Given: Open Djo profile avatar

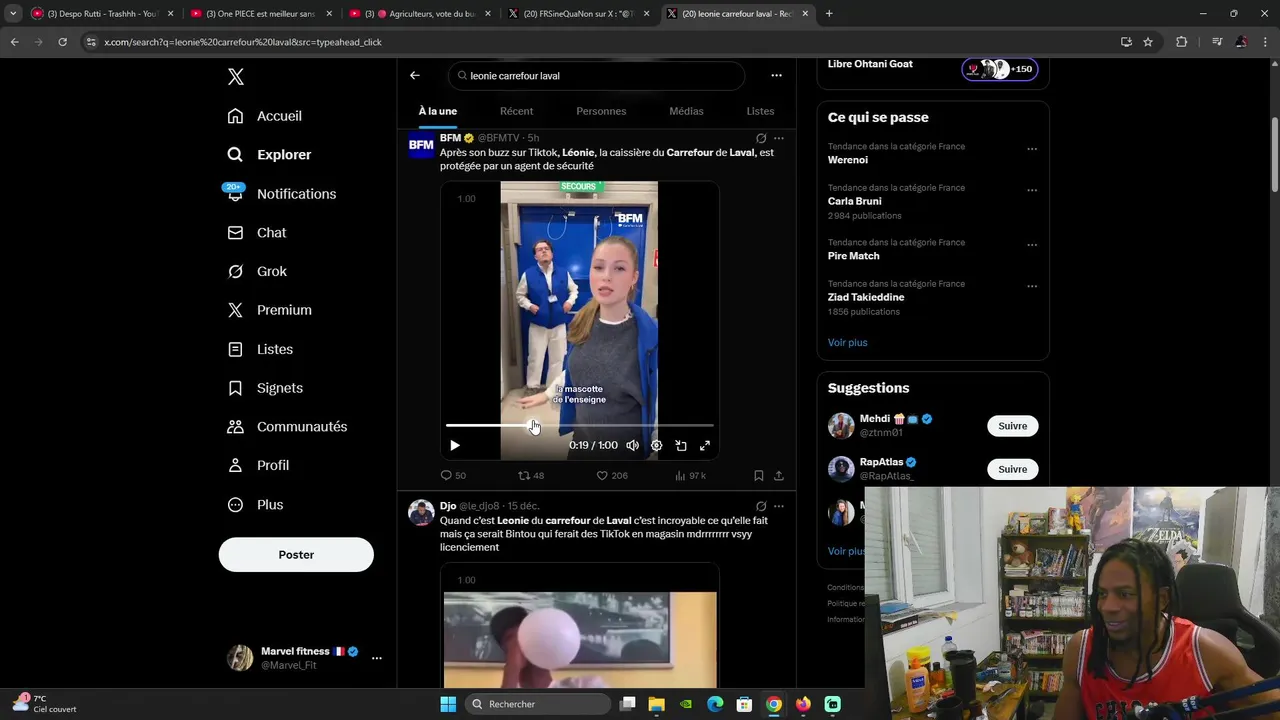Looking at the screenshot, I should 421,513.
